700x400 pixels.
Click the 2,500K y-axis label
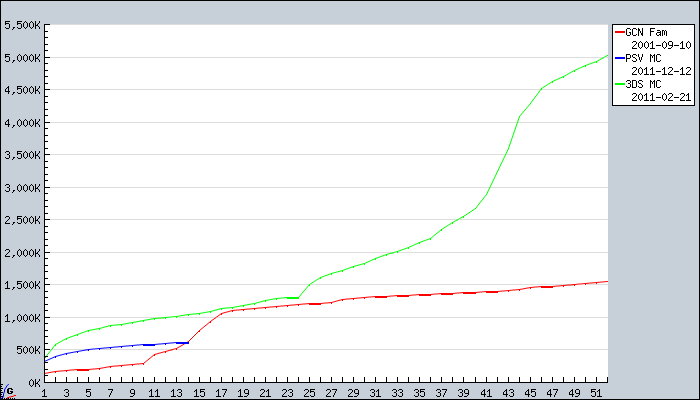point(22,220)
